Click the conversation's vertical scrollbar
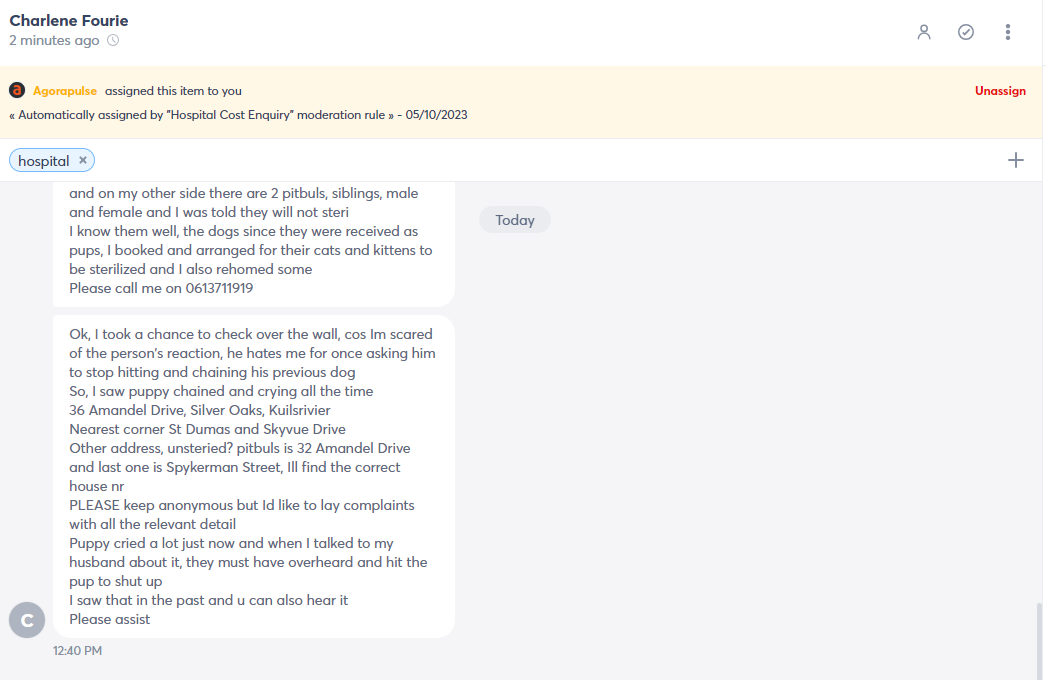The height and width of the screenshot is (680, 1046). tap(1039, 639)
